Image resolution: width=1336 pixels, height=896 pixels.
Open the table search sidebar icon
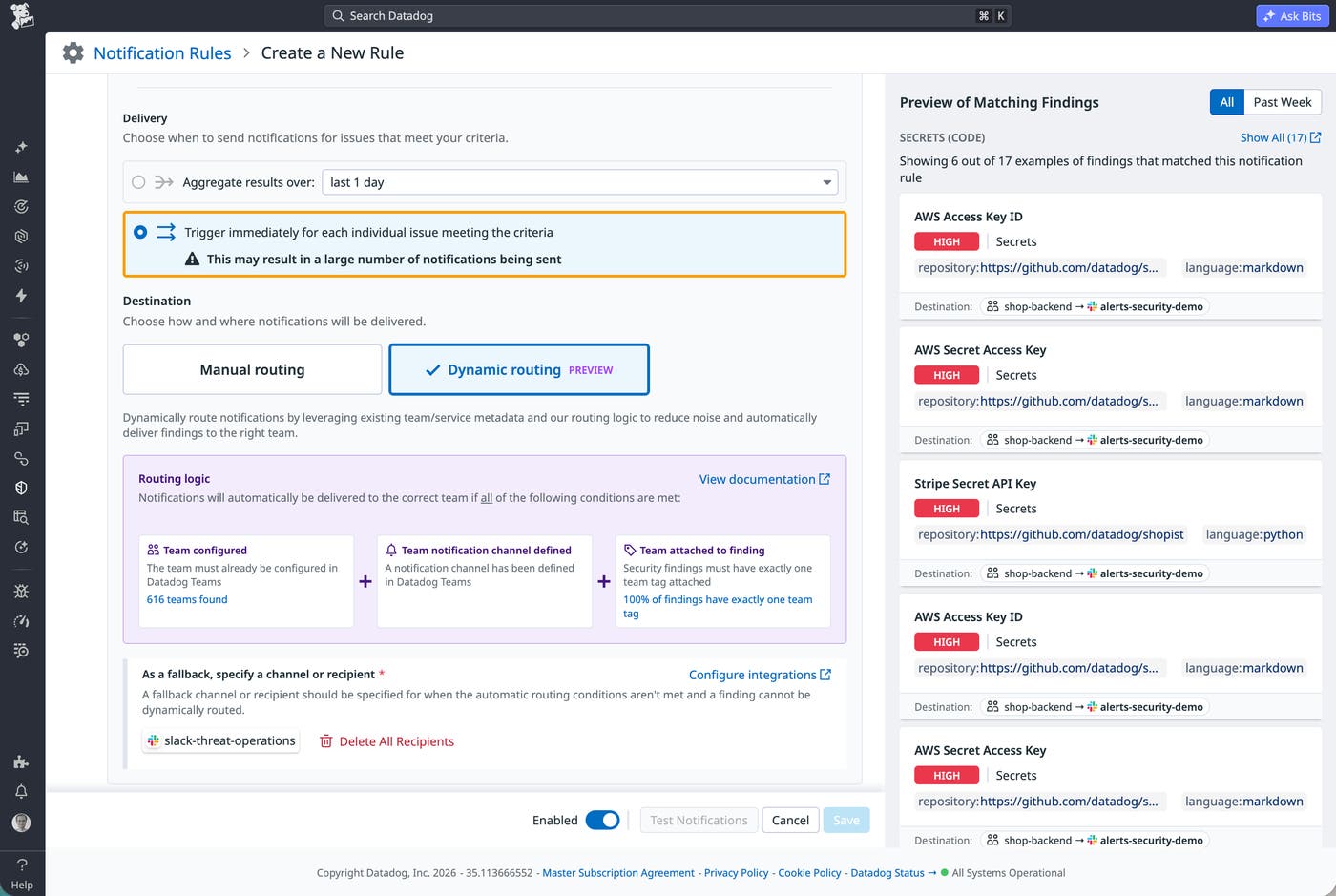click(21, 517)
